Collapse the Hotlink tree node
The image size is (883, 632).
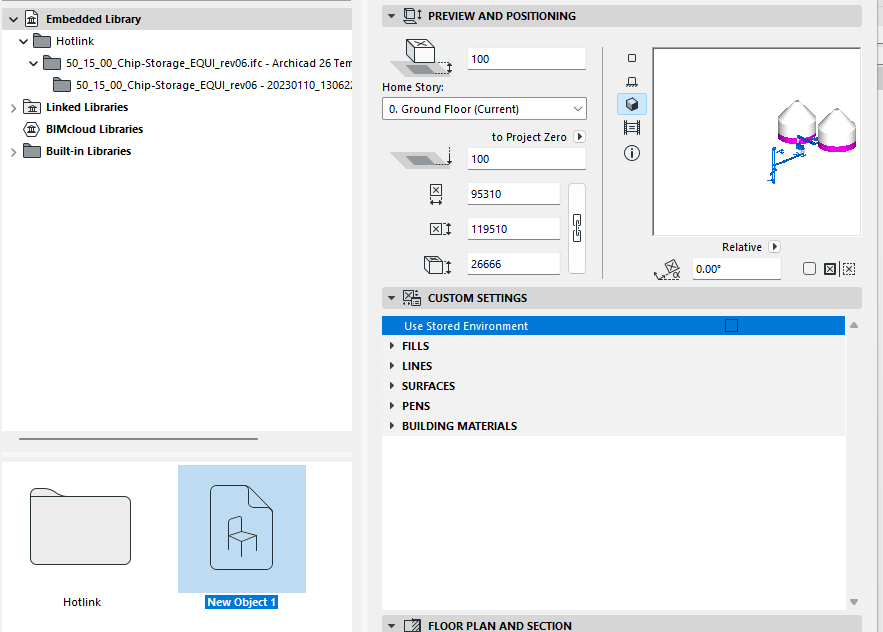[23, 41]
